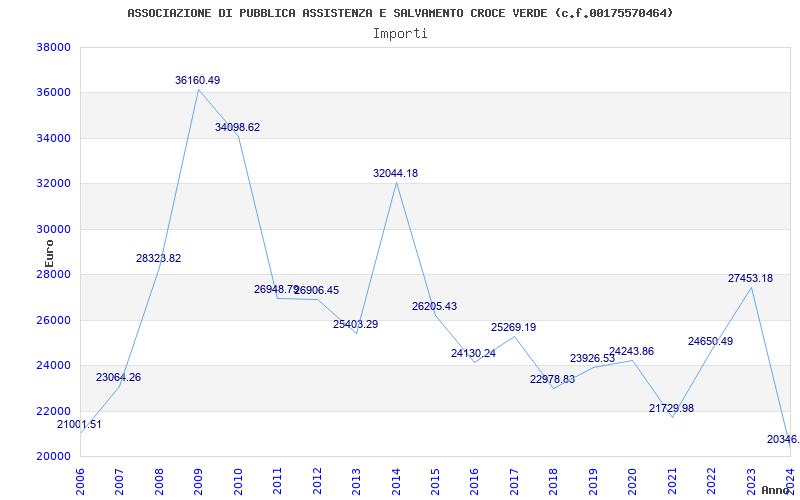Select data label 28323.82
The image size is (800, 500).
point(158,258)
